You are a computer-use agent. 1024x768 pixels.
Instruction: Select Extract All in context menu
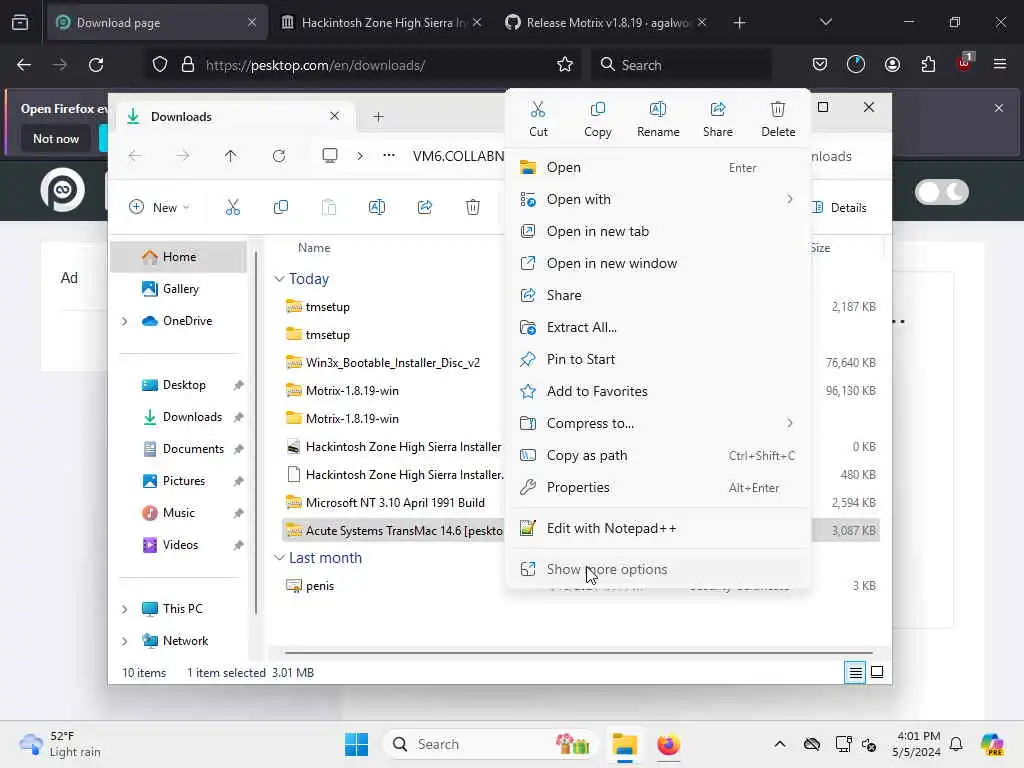click(658, 327)
